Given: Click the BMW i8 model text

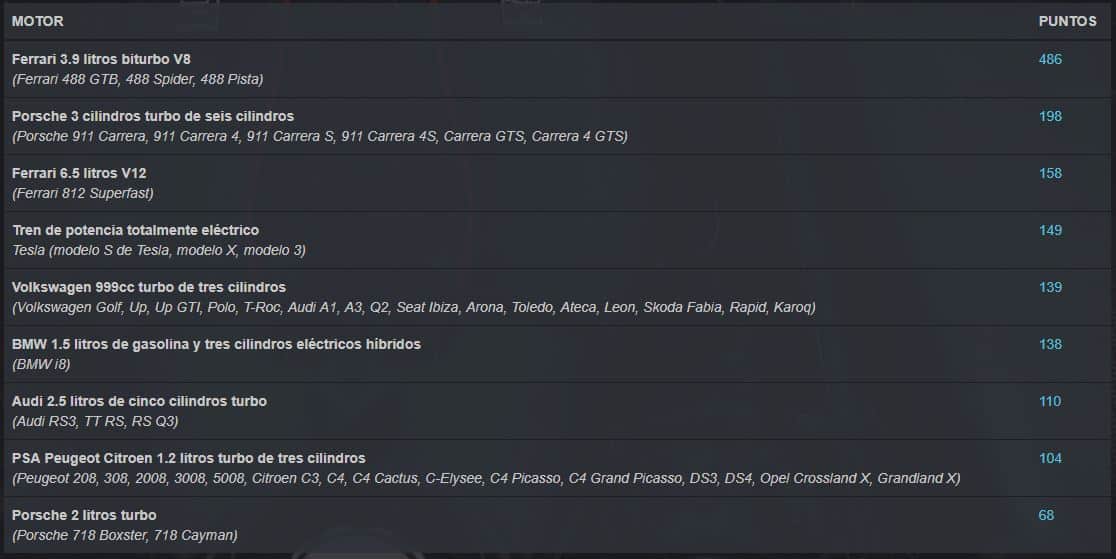Looking at the screenshot, I should (x=41, y=364).
